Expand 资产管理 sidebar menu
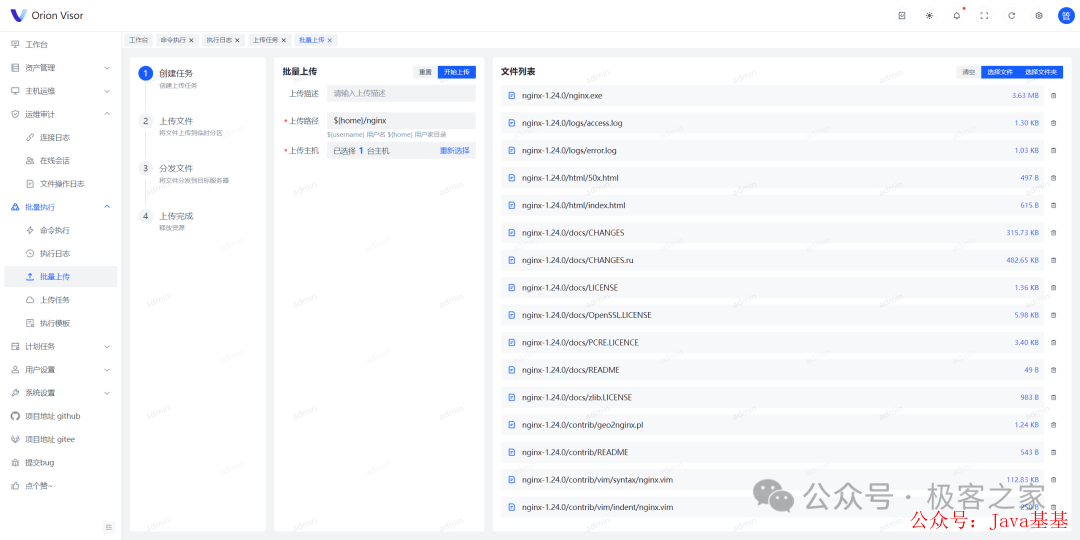Image resolution: width=1080 pixels, height=540 pixels. click(61, 68)
